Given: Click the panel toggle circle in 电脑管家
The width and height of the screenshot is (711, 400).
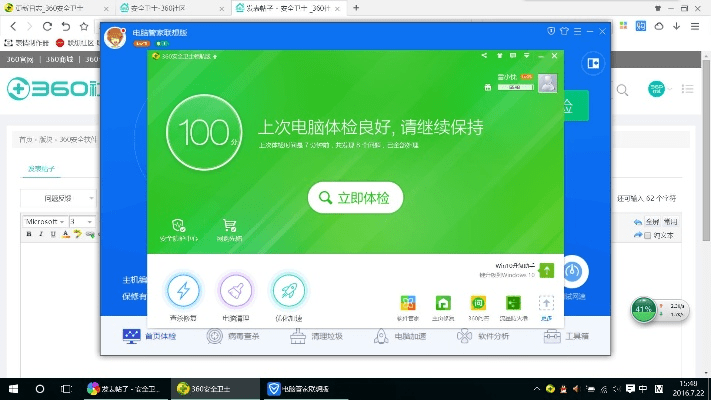Looking at the screenshot, I should tap(593, 63).
